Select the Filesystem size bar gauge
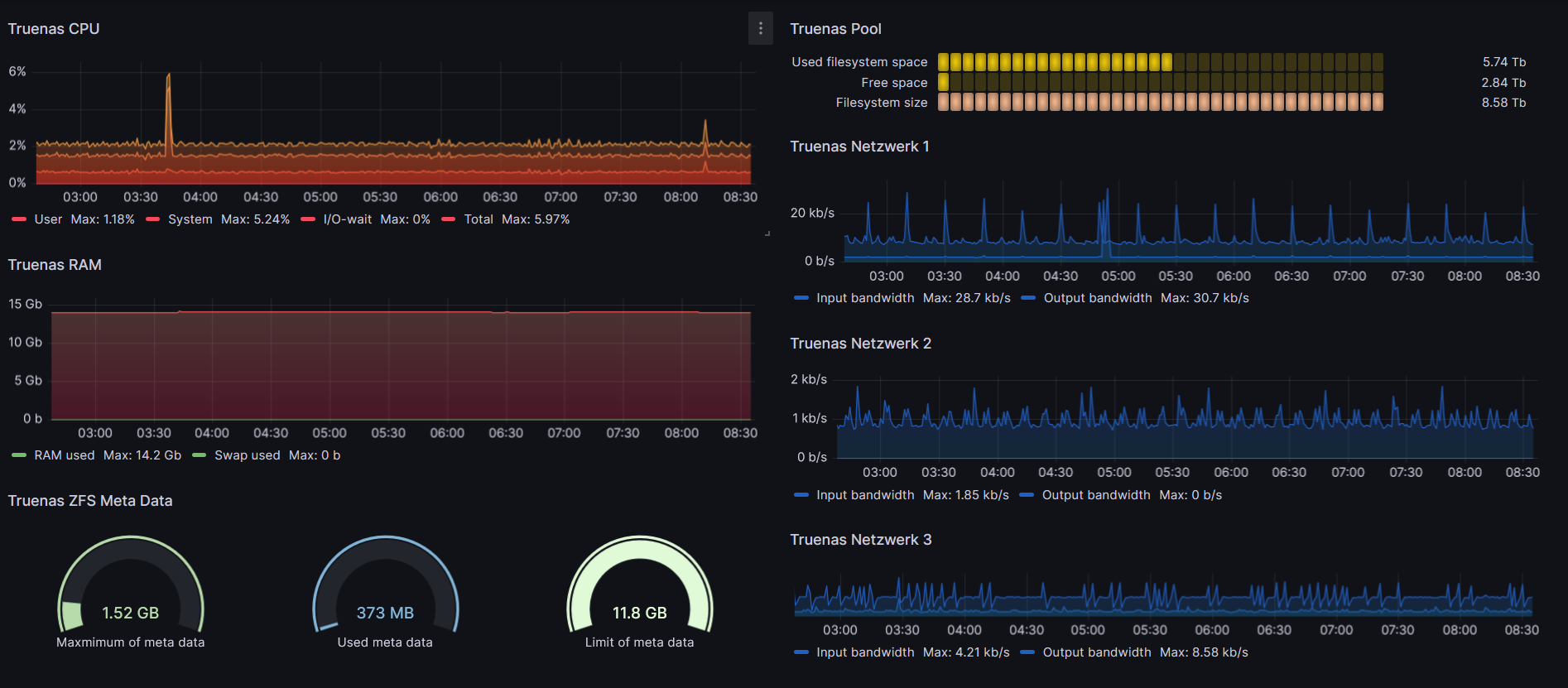The height and width of the screenshot is (688, 1568). coord(1161,103)
